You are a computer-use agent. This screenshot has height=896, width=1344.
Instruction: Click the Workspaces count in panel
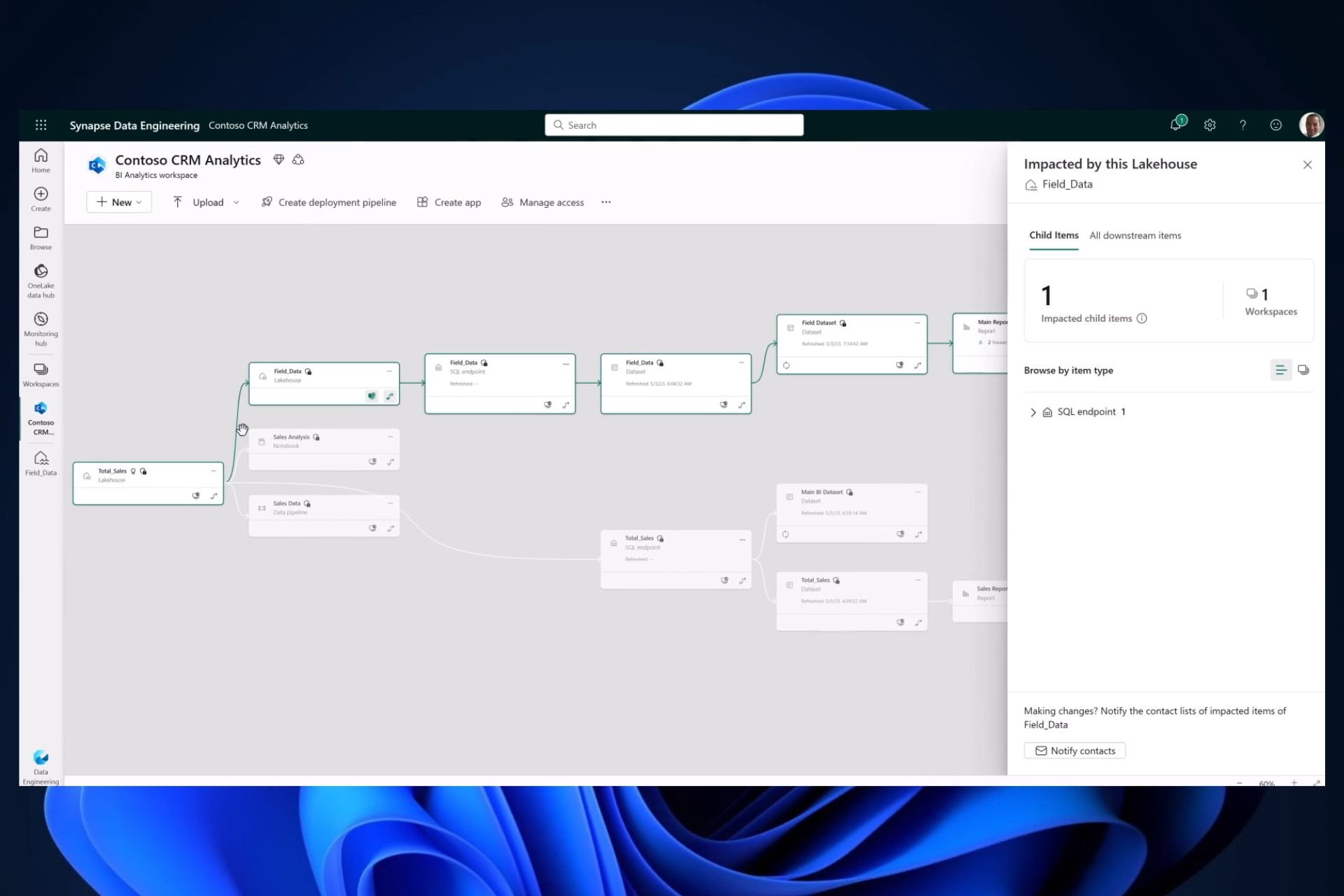[x=1270, y=302]
